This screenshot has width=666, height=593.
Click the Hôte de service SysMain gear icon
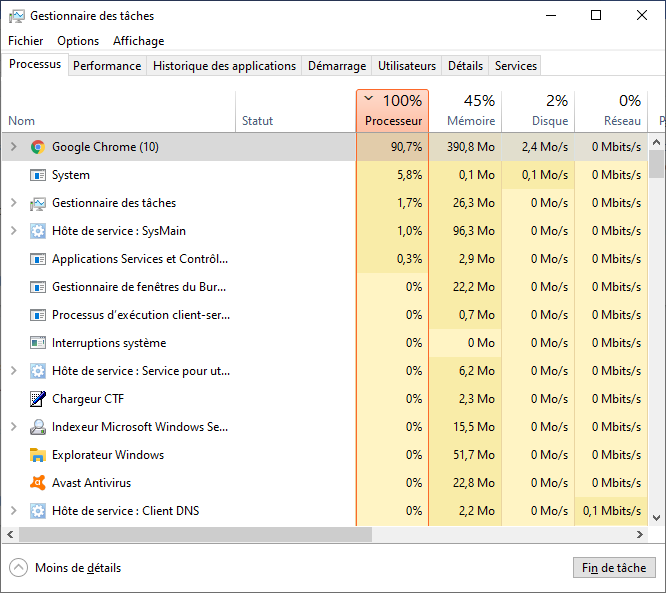point(38,231)
